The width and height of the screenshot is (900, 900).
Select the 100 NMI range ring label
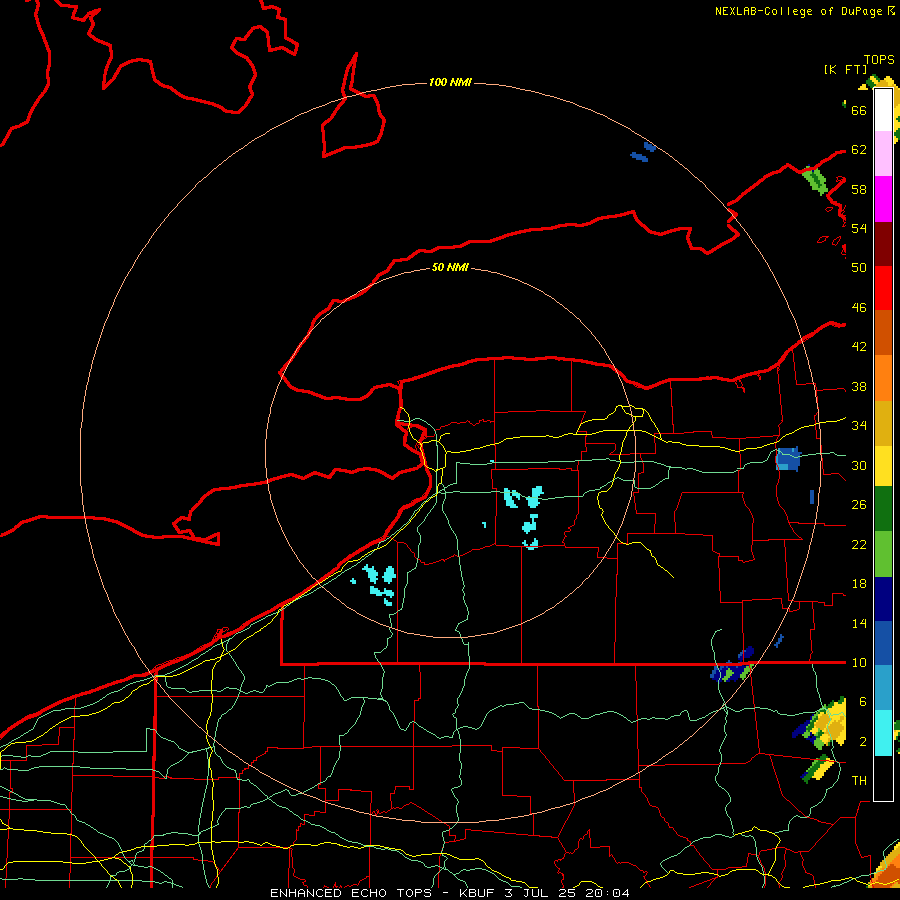(x=450, y=83)
